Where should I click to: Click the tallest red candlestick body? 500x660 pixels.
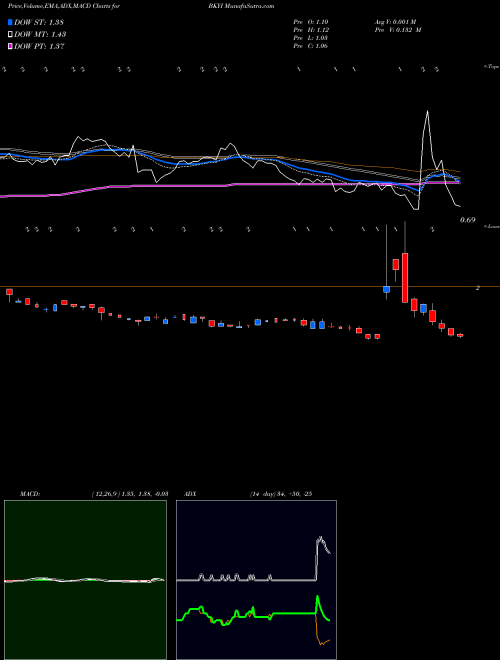click(405, 278)
